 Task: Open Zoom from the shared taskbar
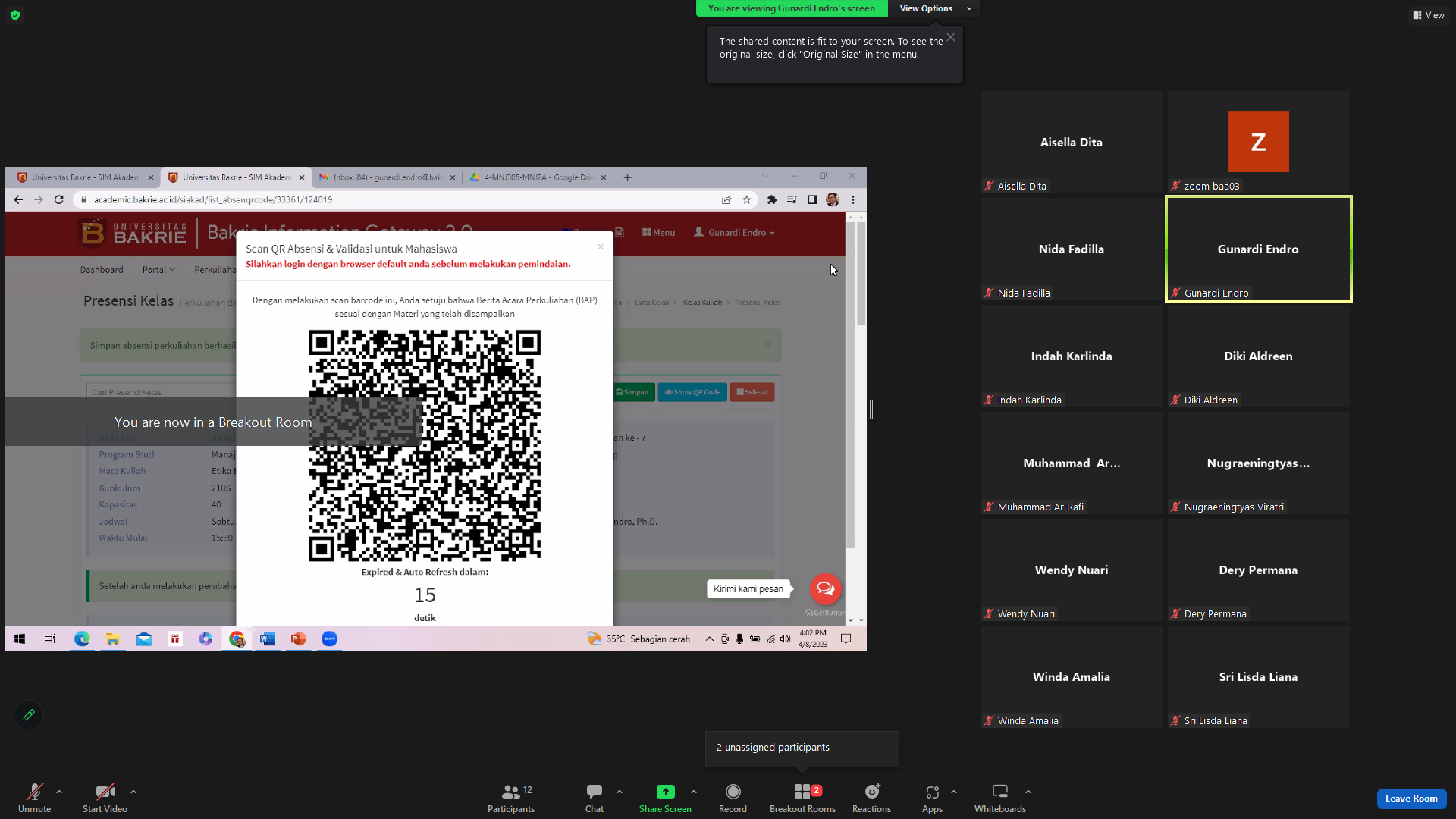pos(330,639)
